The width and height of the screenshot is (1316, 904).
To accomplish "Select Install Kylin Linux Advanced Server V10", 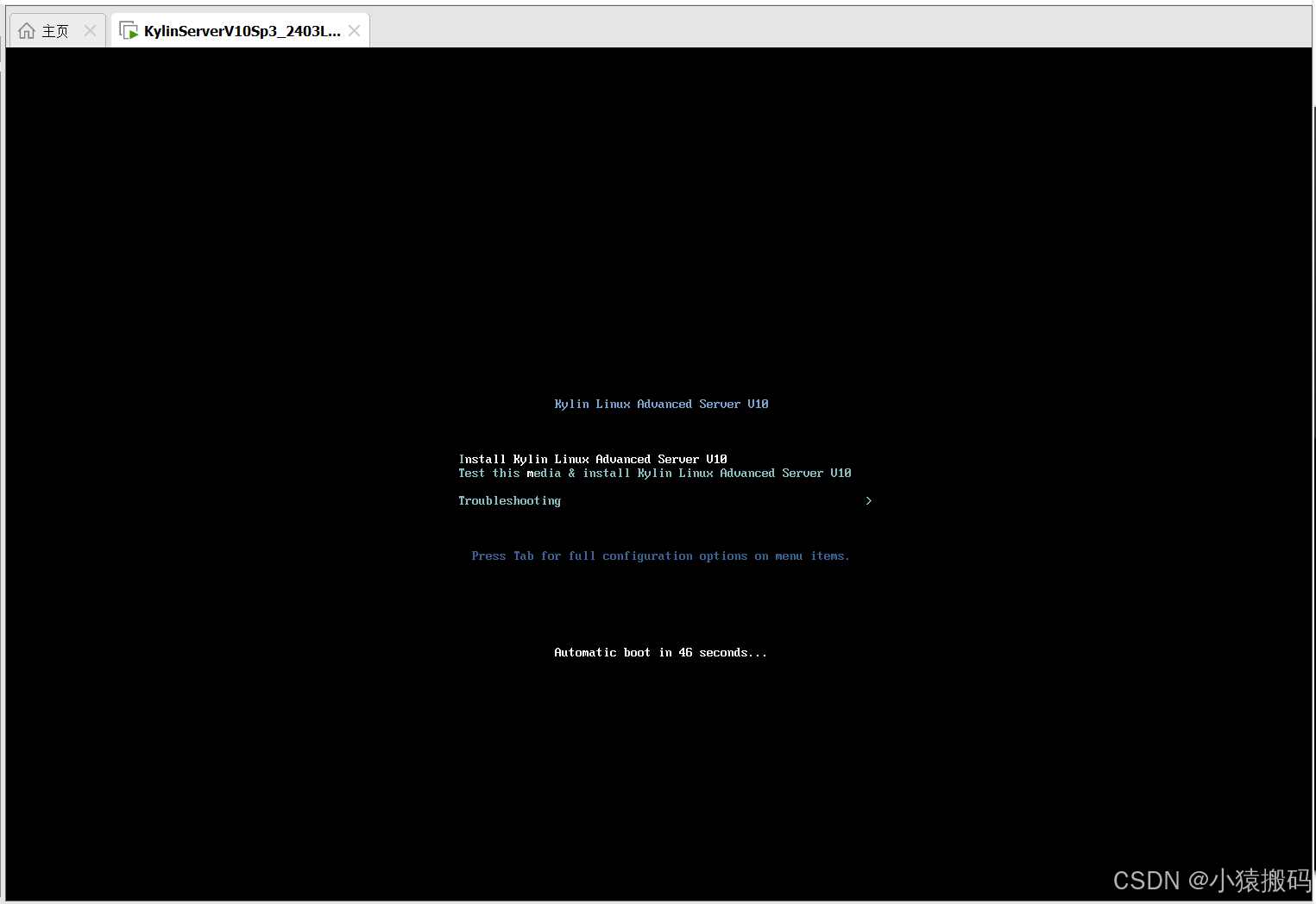I will (x=593, y=459).
